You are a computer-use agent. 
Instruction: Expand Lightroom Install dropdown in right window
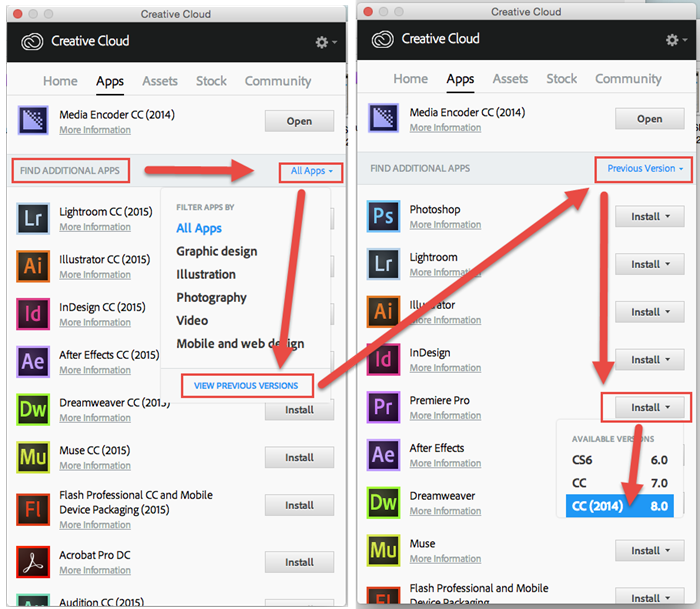[650, 264]
